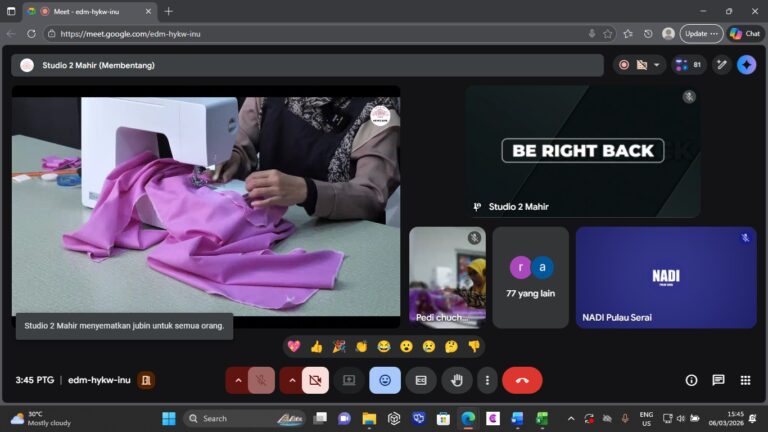This screenshot has width=768, height=432.
Task: Open the meeting details info icon
Action: pos(691,380)
